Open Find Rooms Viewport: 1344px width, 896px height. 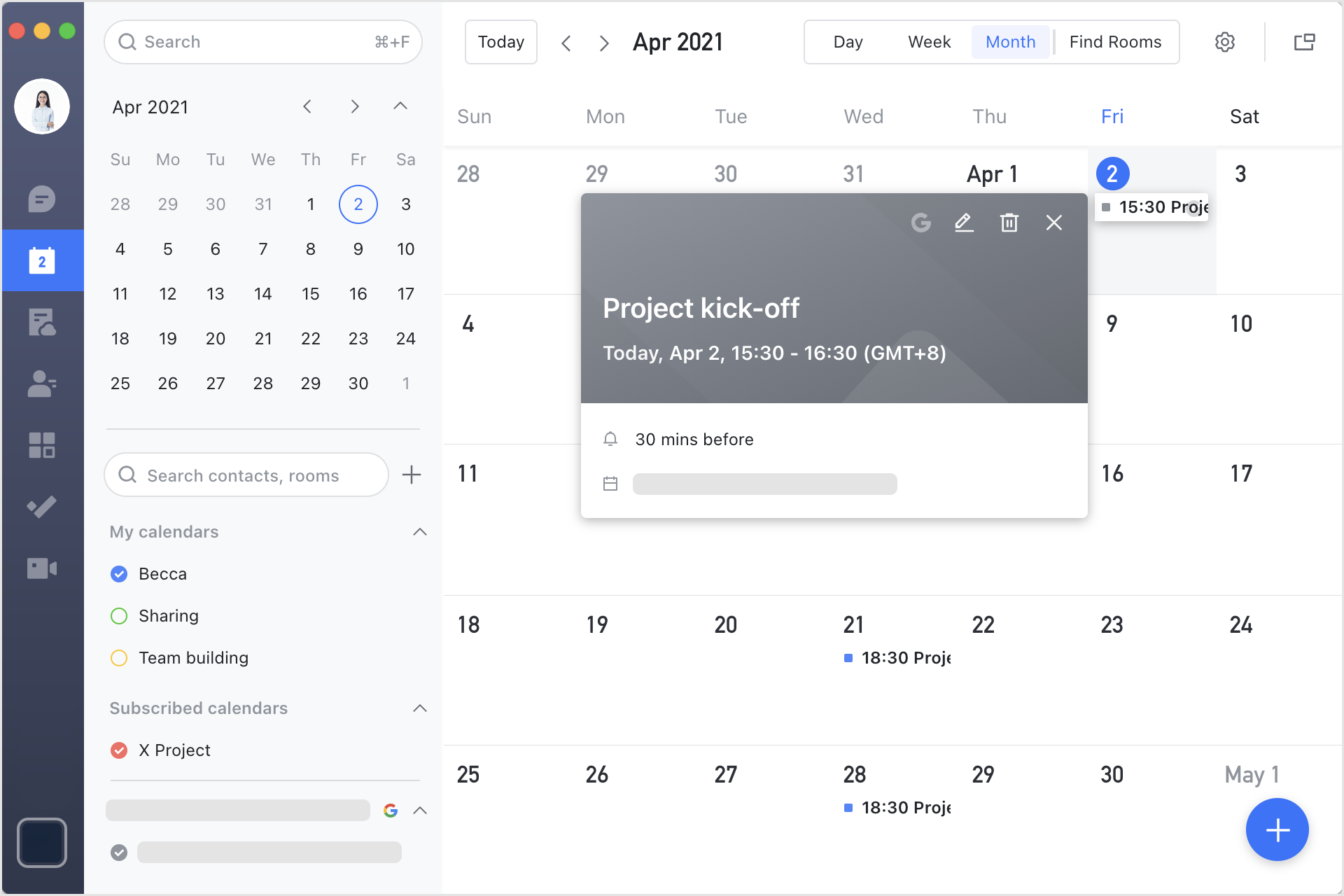[x=1115, y=41]
